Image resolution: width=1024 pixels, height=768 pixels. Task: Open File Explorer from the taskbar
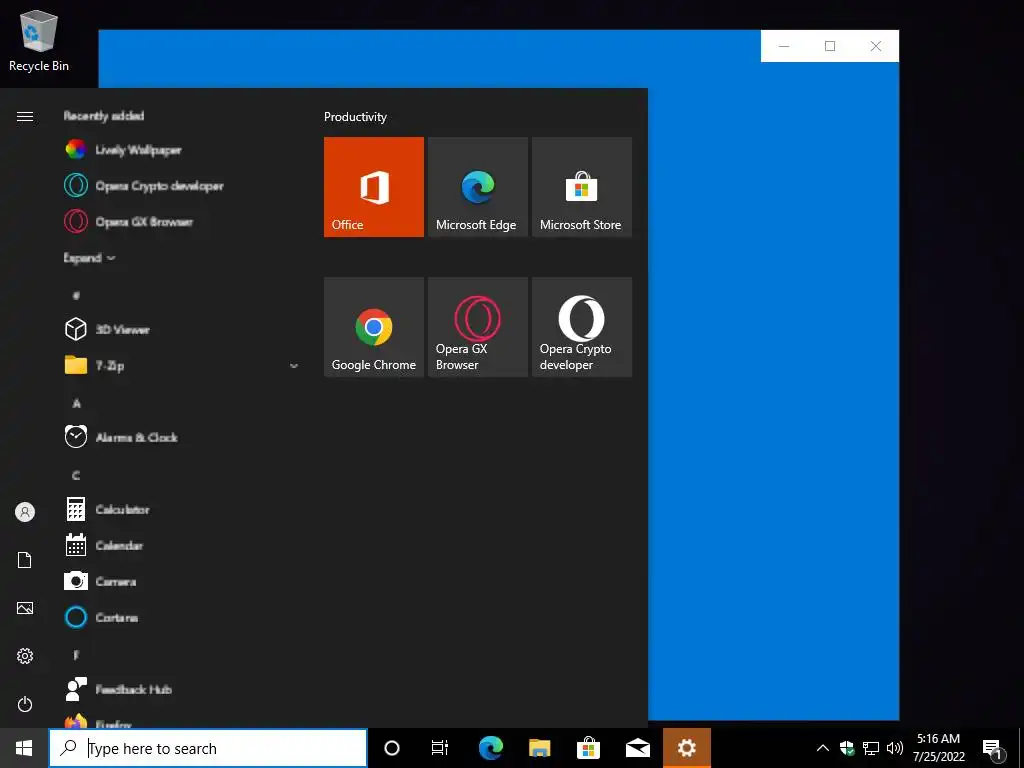(539, 748)
